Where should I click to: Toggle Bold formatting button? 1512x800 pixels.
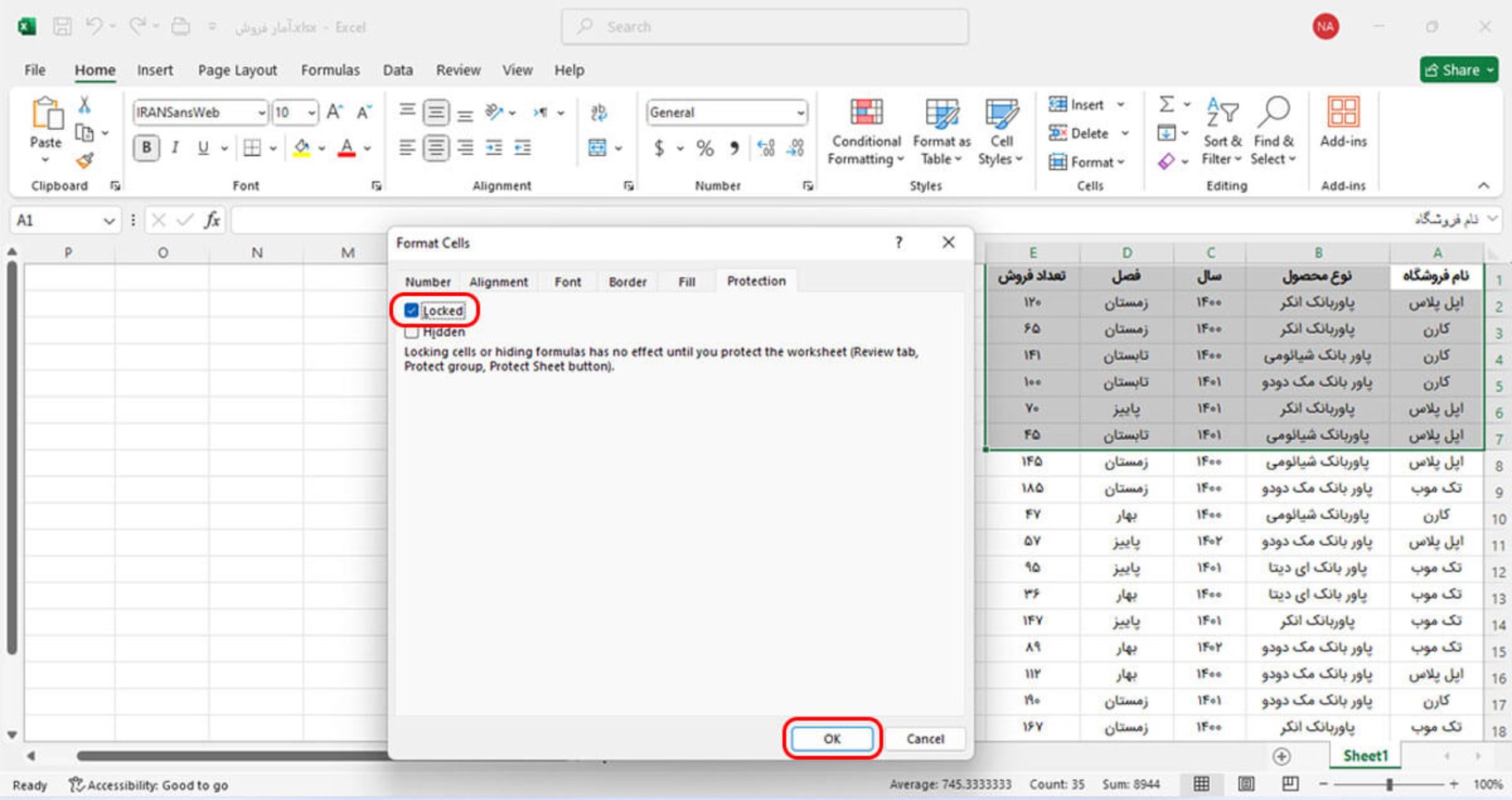tap(146, 148)
